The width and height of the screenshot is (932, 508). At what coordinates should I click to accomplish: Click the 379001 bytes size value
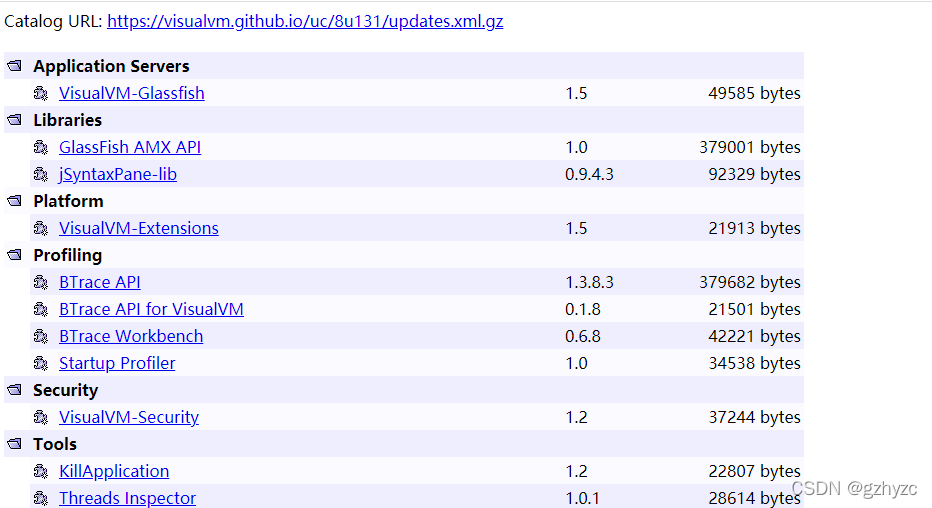tap(750, 147)
